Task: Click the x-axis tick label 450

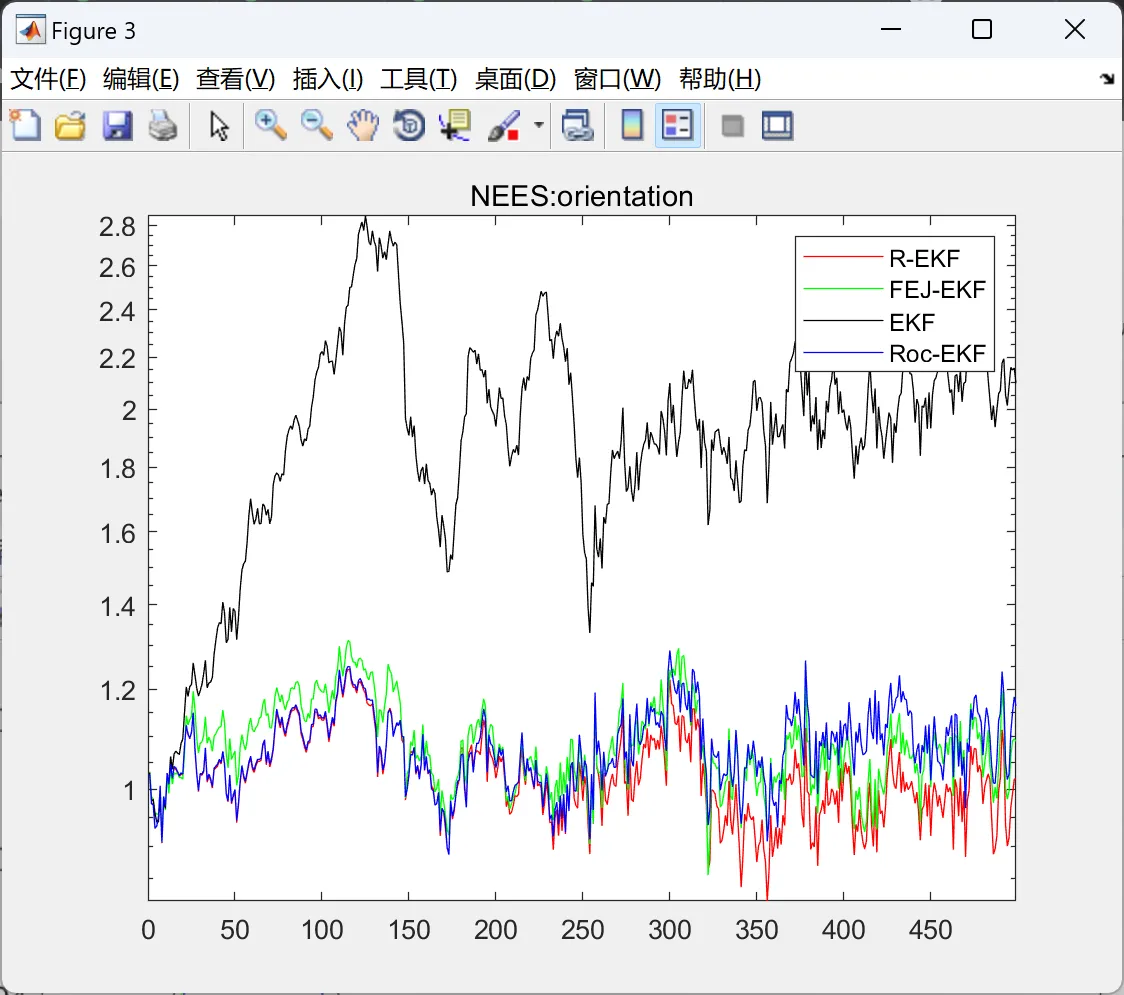Action: (930, 930)
